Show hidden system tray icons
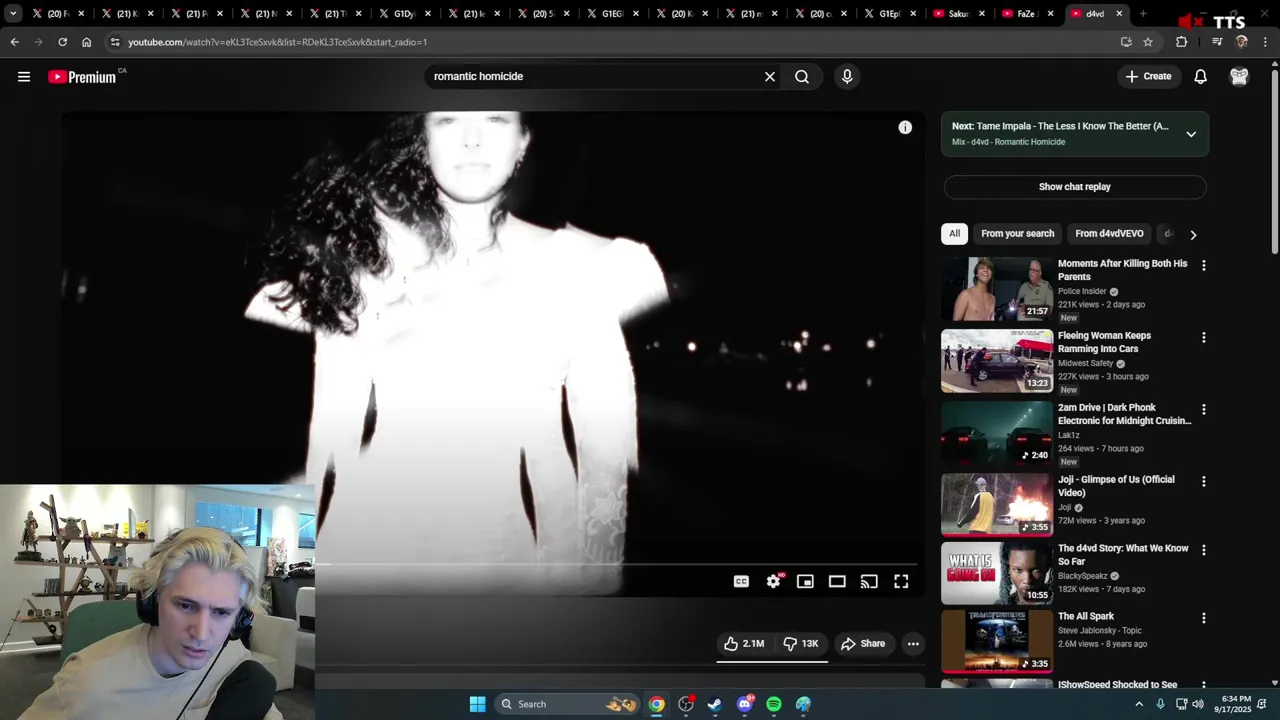1280x720 pixels. [1138, 704]
